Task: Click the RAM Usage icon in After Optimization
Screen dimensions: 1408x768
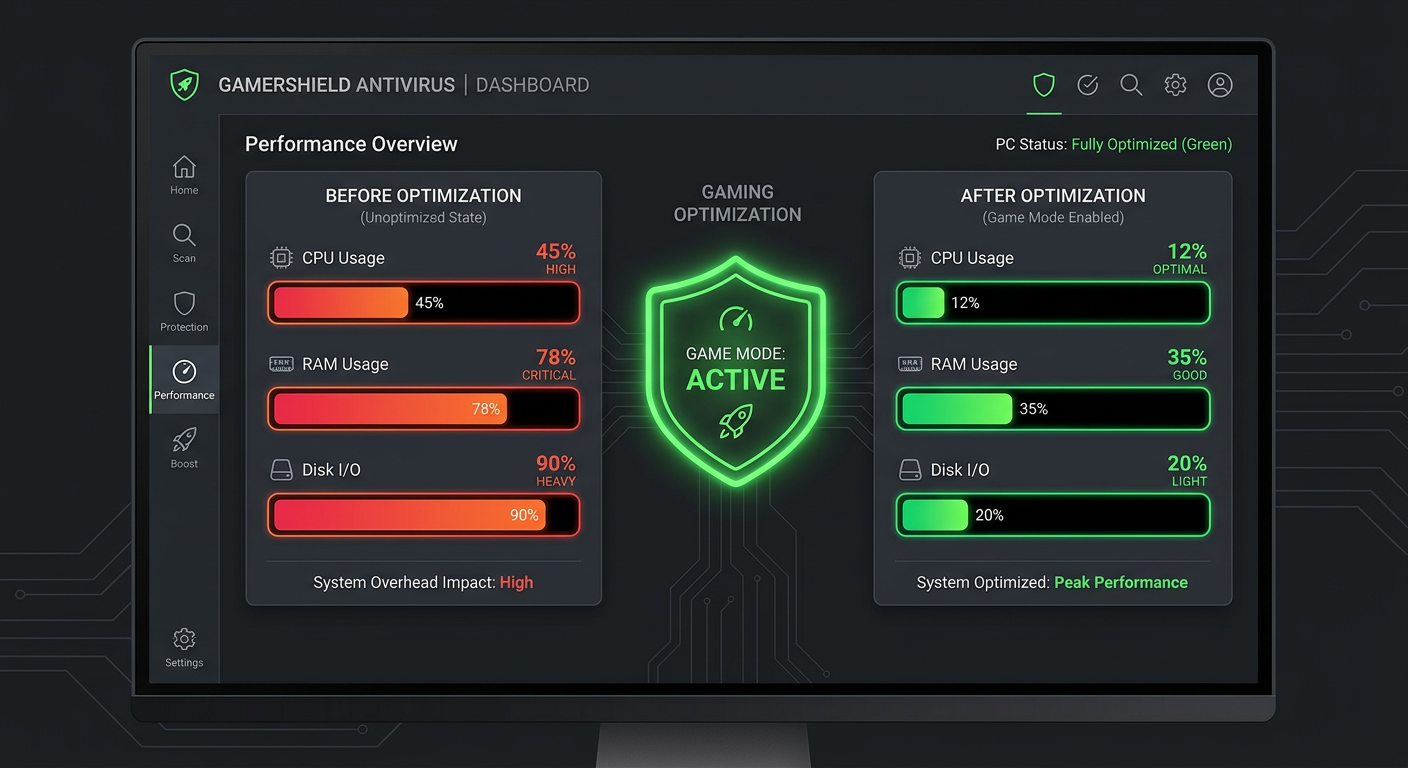Action: point(910,364)
